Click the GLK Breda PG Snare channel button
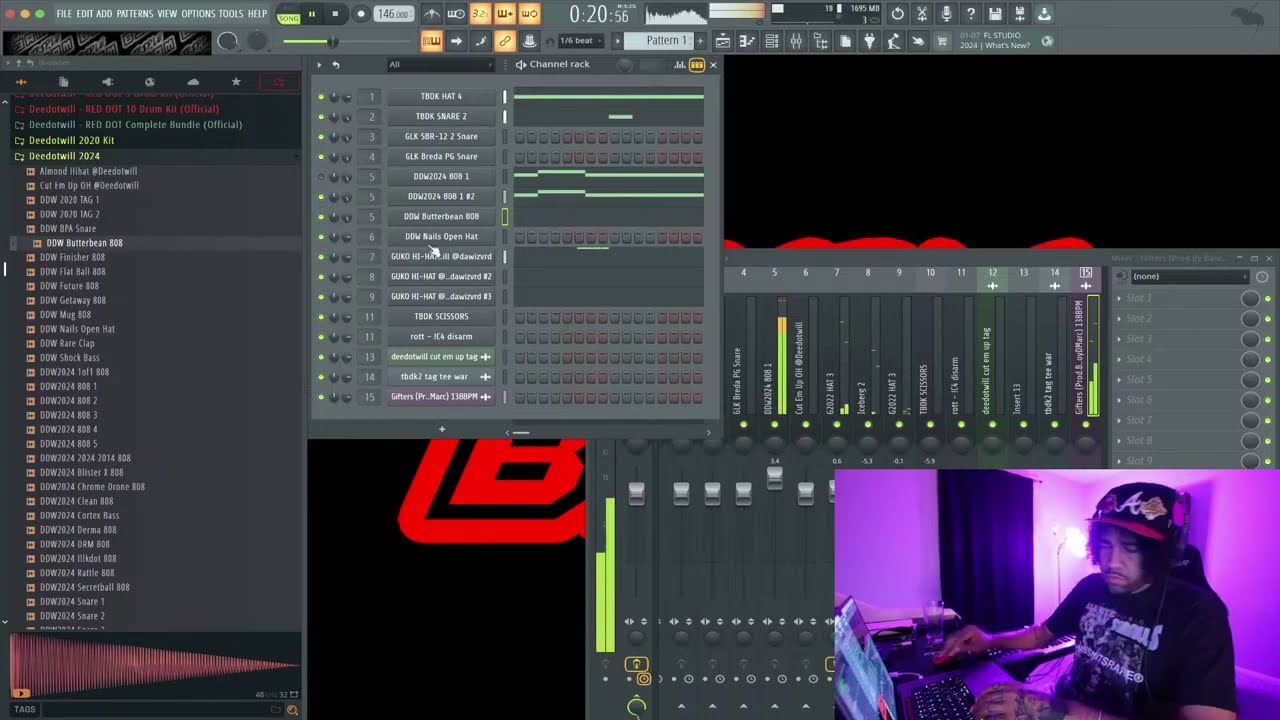The width and height of the screenshot is (1280, 720). [441, 157]
